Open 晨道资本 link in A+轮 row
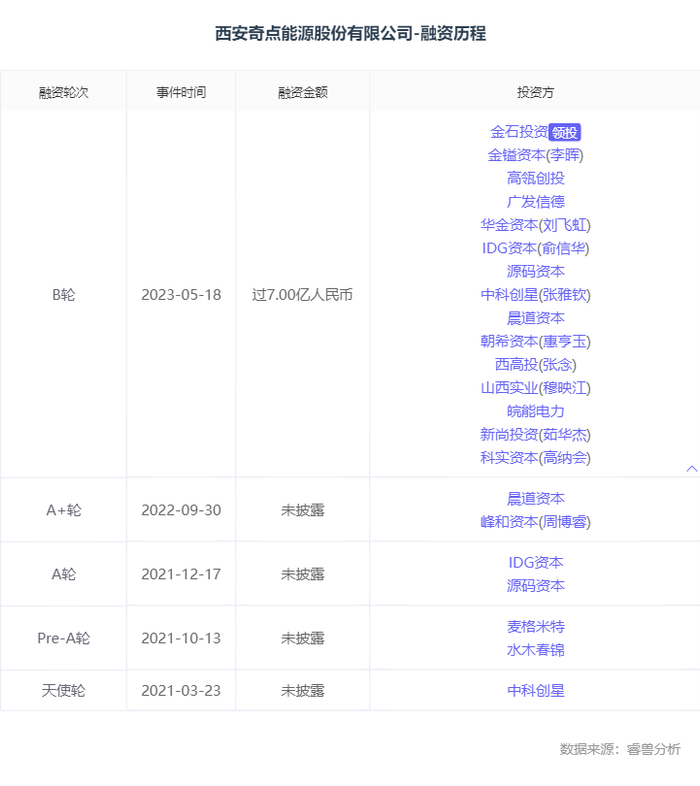Image resolution: width=700 pixels, height=786 pixels. [x=536, y=499]
